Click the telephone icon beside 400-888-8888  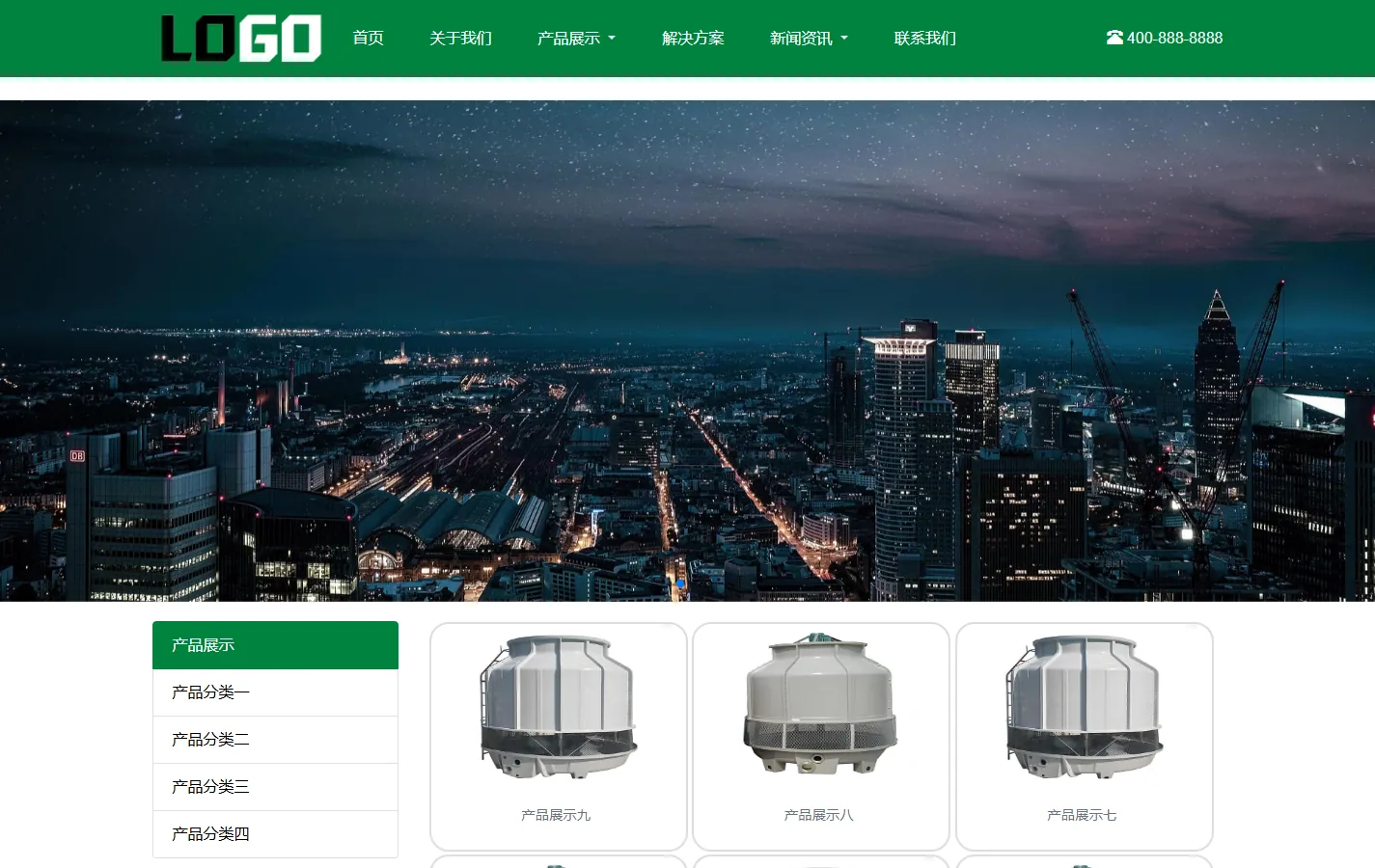click(1114, 38)
